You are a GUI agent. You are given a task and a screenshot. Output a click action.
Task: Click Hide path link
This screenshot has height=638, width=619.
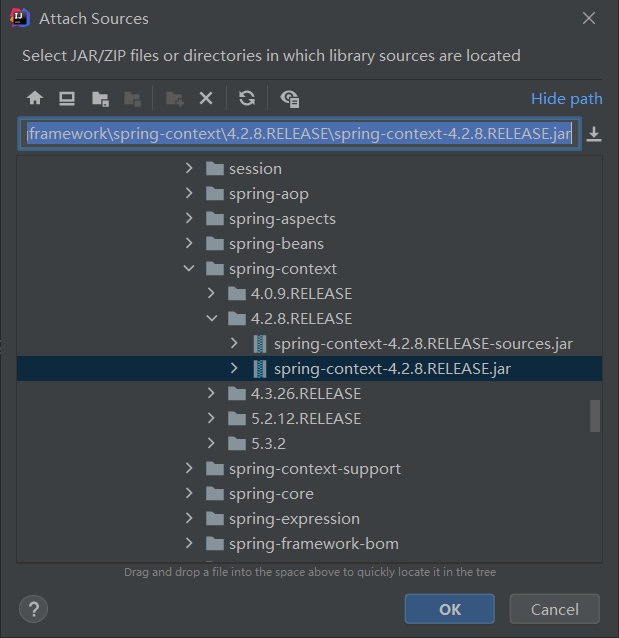click(x=567, y=99)
